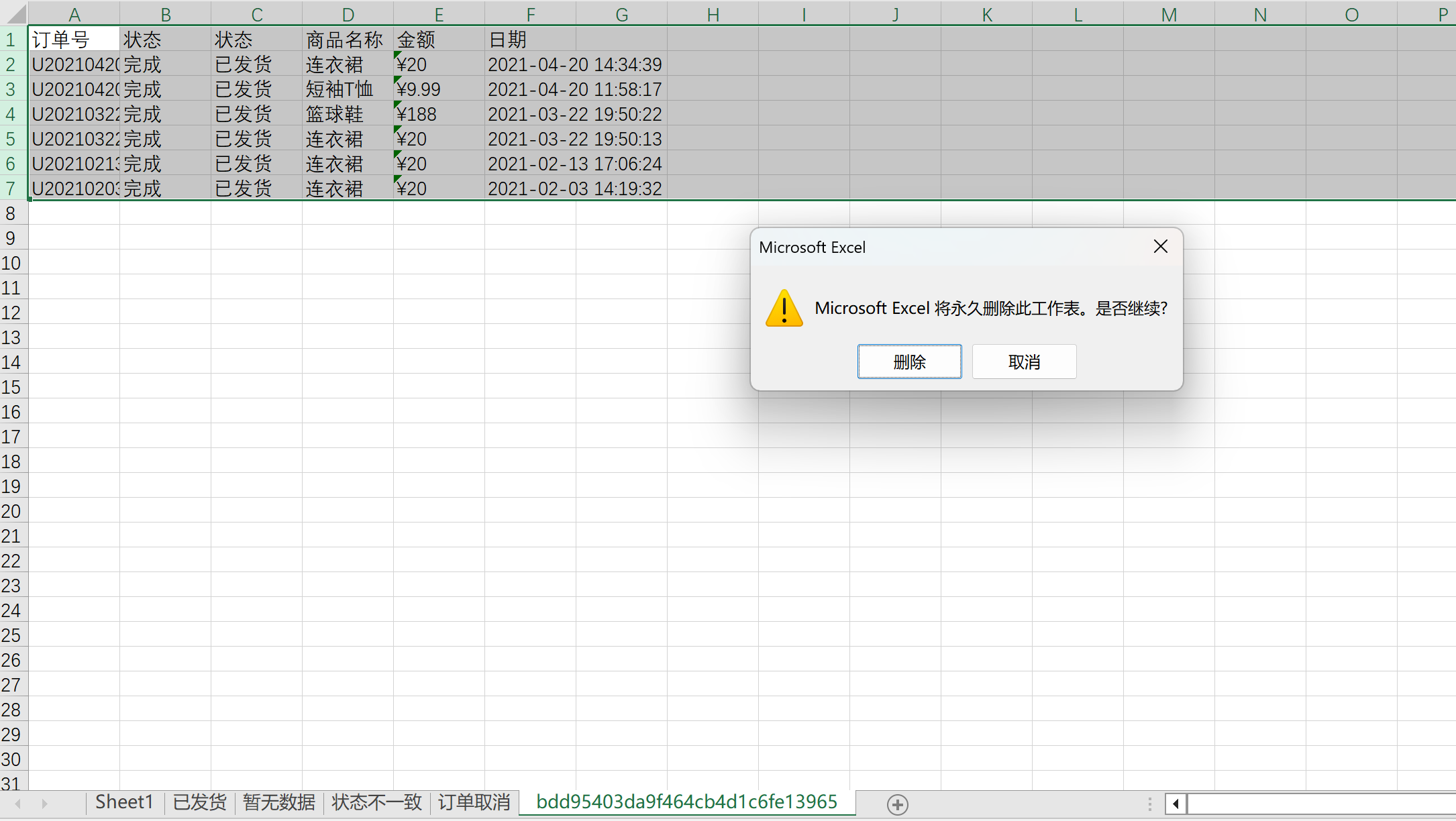The image size is (1456, 821).
Task: Select the 订单取消 sheet tab
Action: 474,802
